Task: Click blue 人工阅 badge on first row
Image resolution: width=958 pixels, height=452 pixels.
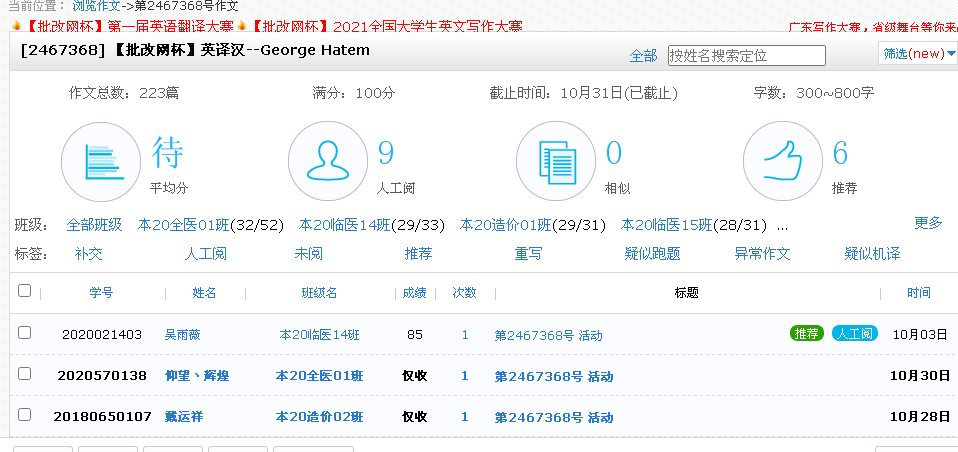Action: click(854, 334)
